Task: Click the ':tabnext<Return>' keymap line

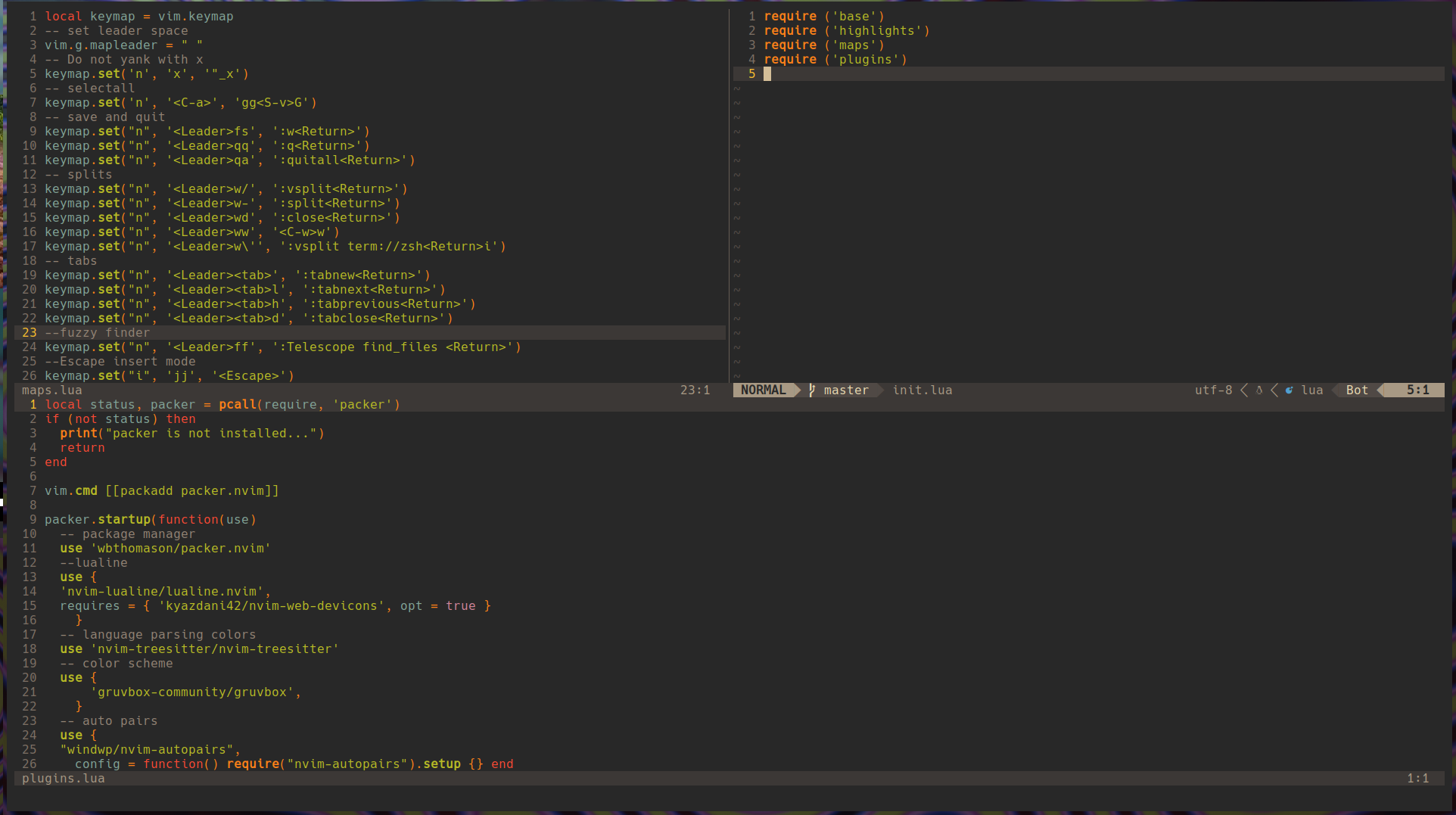Action: click(x=244, y=290)
